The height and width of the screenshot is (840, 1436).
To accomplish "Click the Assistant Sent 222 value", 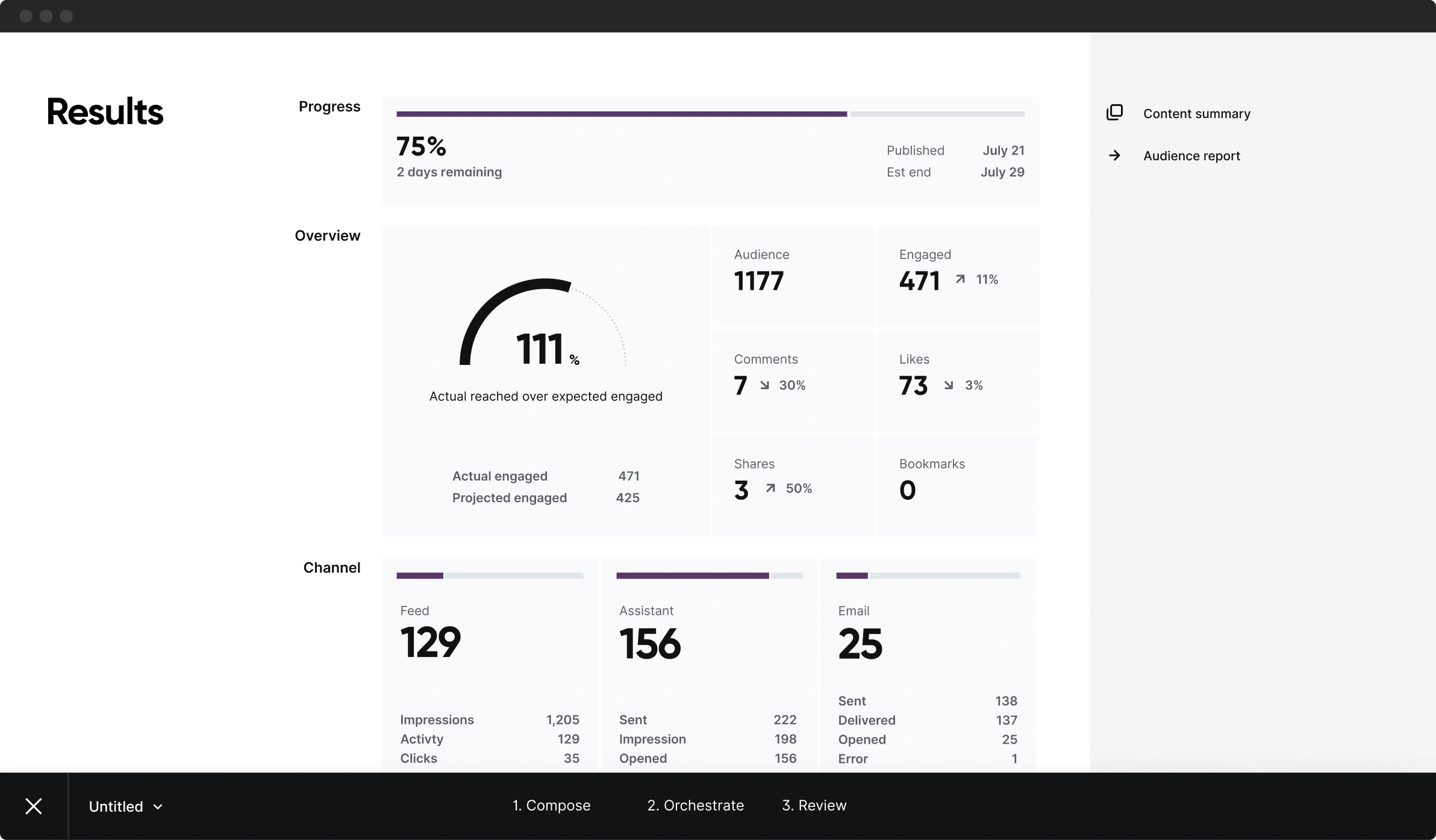I will pos(785,720).
